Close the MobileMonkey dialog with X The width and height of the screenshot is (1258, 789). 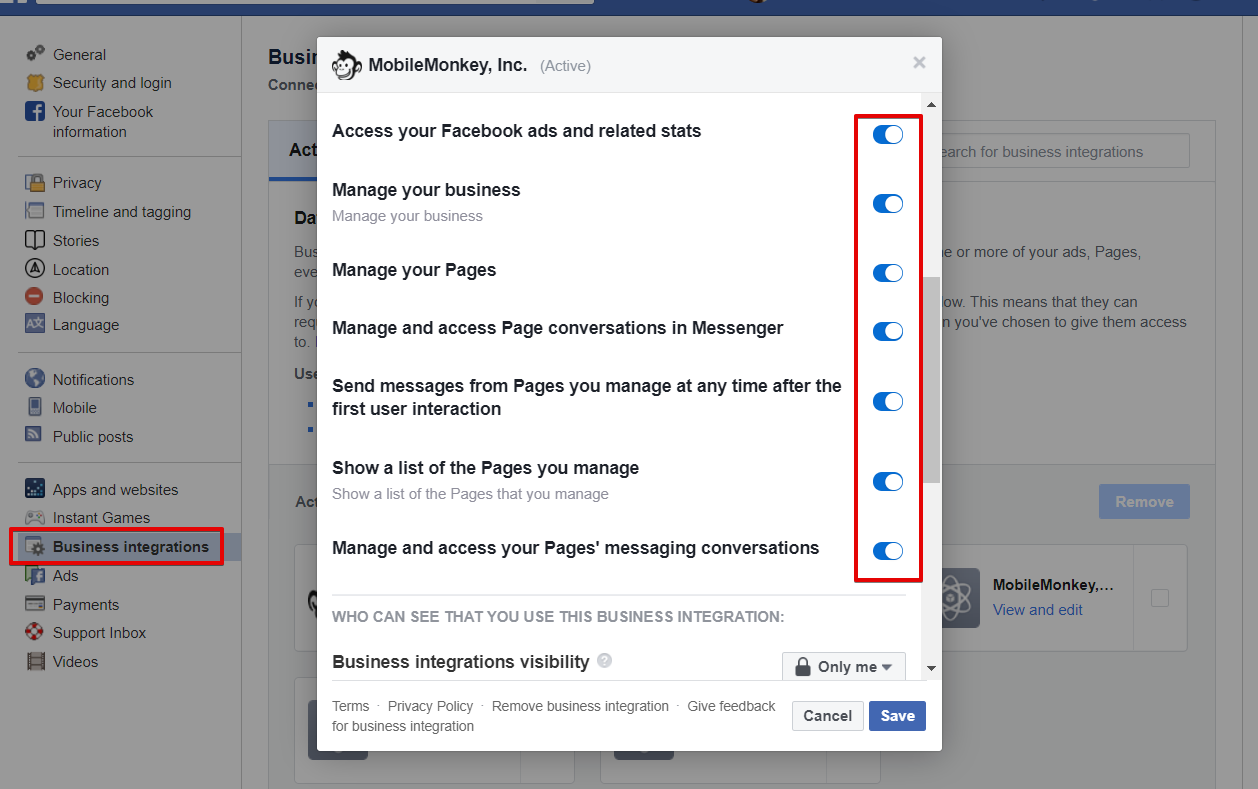point(919,63)
